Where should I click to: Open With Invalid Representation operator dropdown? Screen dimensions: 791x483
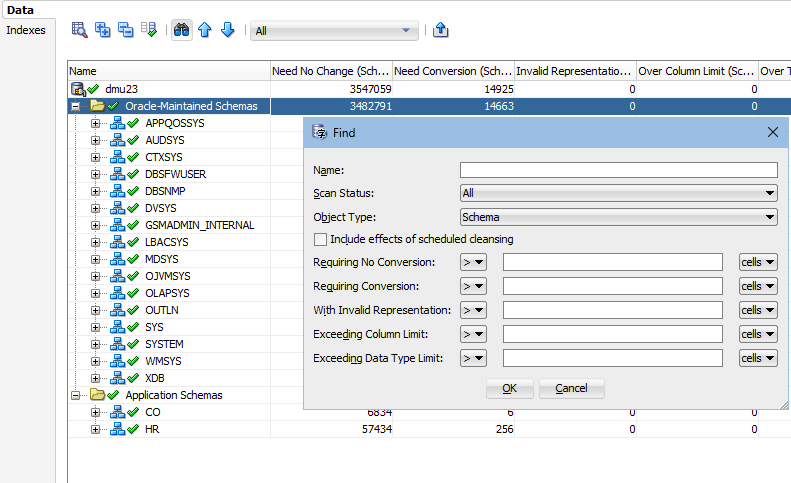tap(473, 310)
